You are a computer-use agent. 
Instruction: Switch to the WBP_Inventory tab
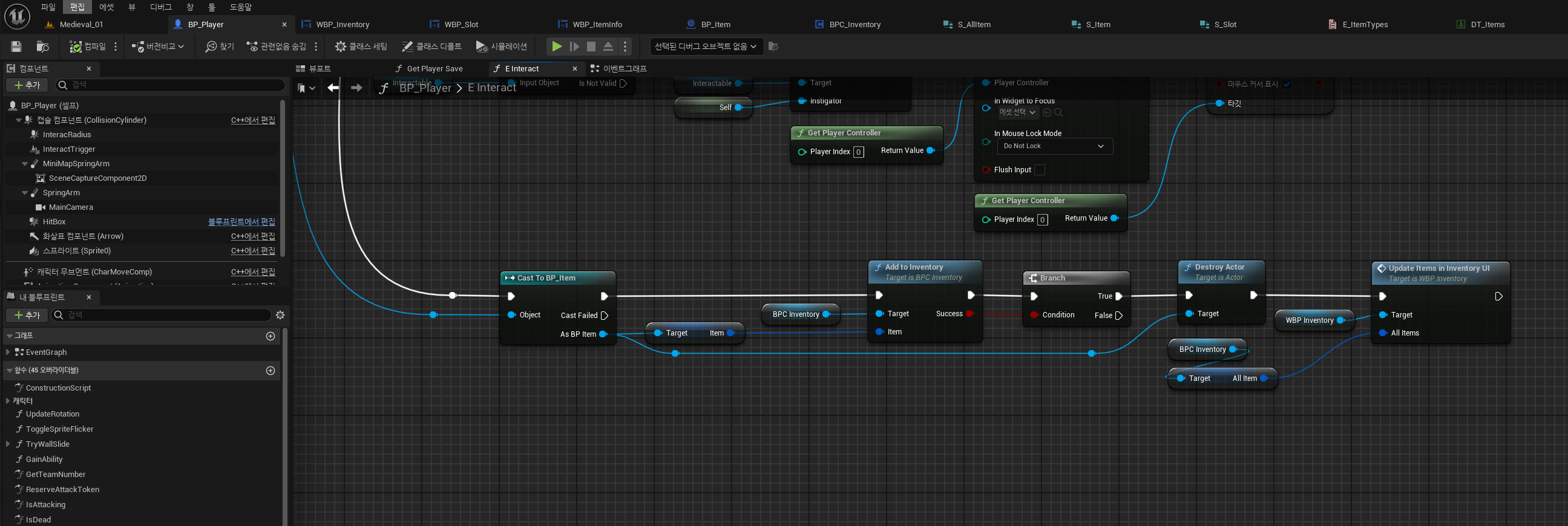click(343, 25)
